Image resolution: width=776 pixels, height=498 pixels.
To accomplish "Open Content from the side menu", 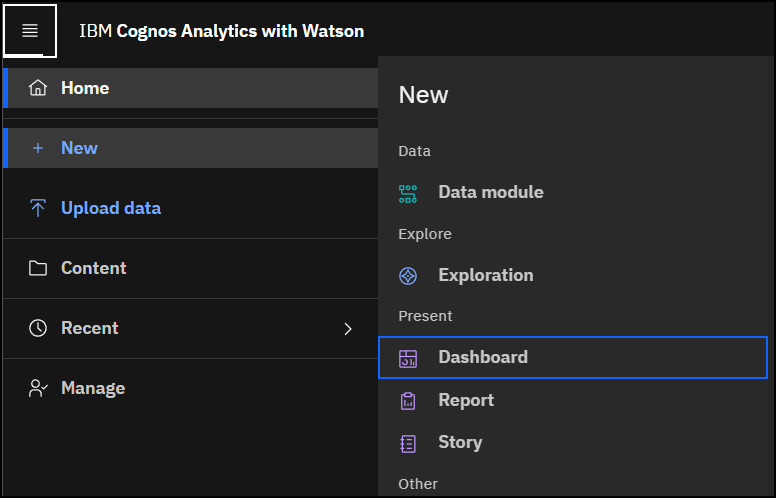I will 191,268.
